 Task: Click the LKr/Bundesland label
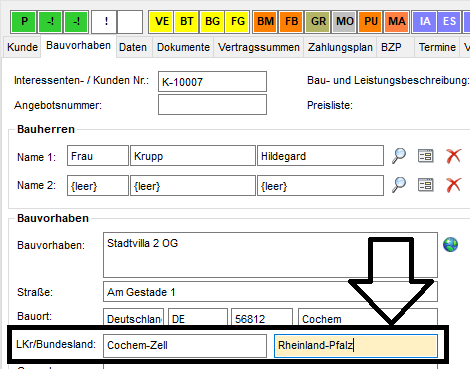[x=56, y=344]
